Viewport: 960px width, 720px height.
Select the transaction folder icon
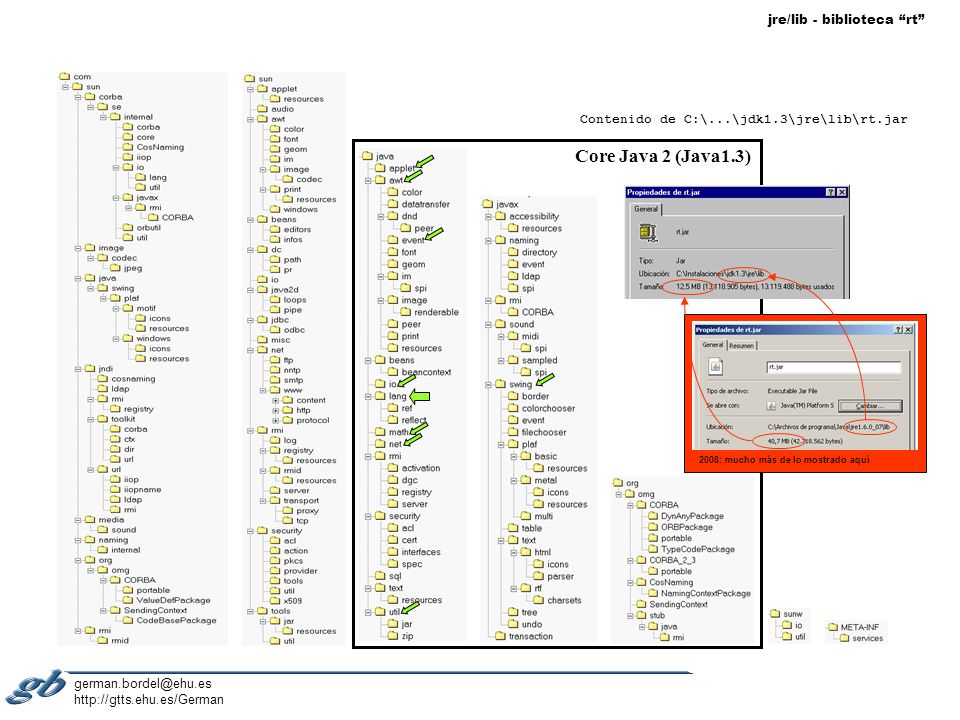point(500,636)
